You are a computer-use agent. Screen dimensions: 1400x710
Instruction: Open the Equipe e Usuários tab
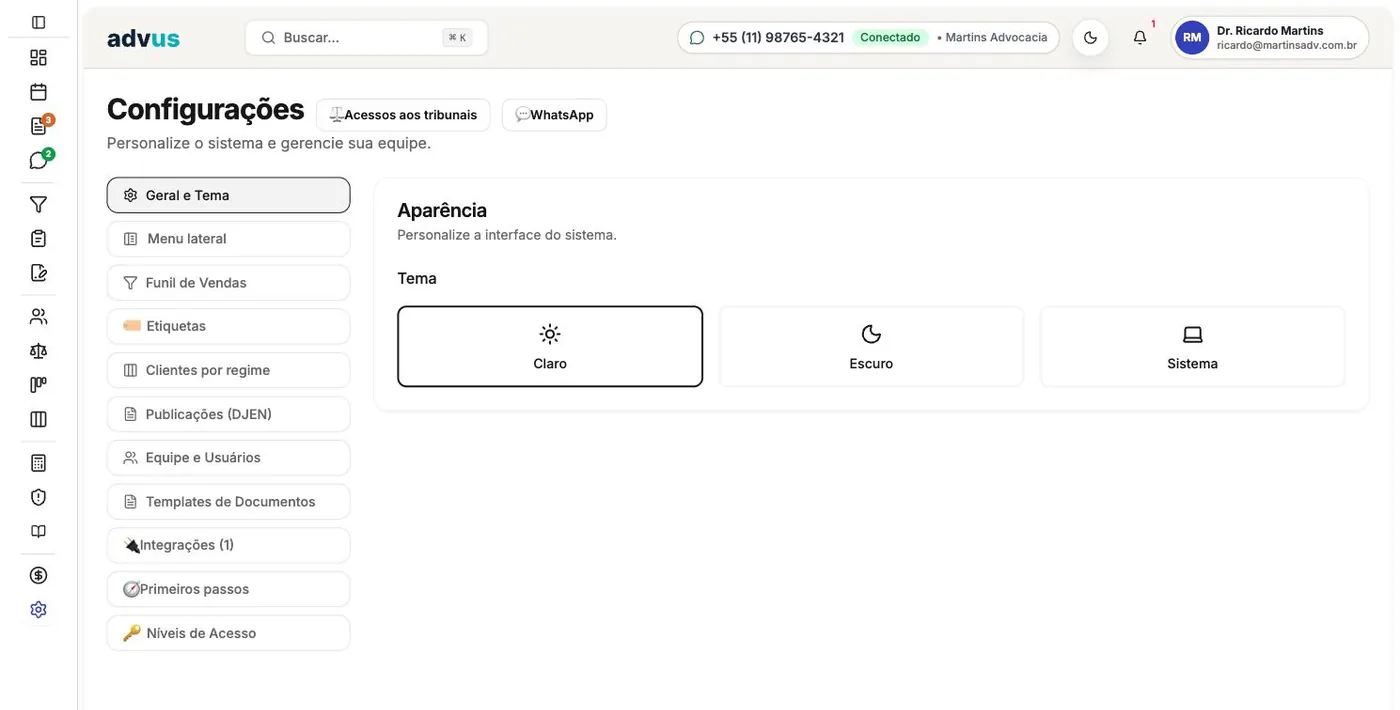(228, 458)
